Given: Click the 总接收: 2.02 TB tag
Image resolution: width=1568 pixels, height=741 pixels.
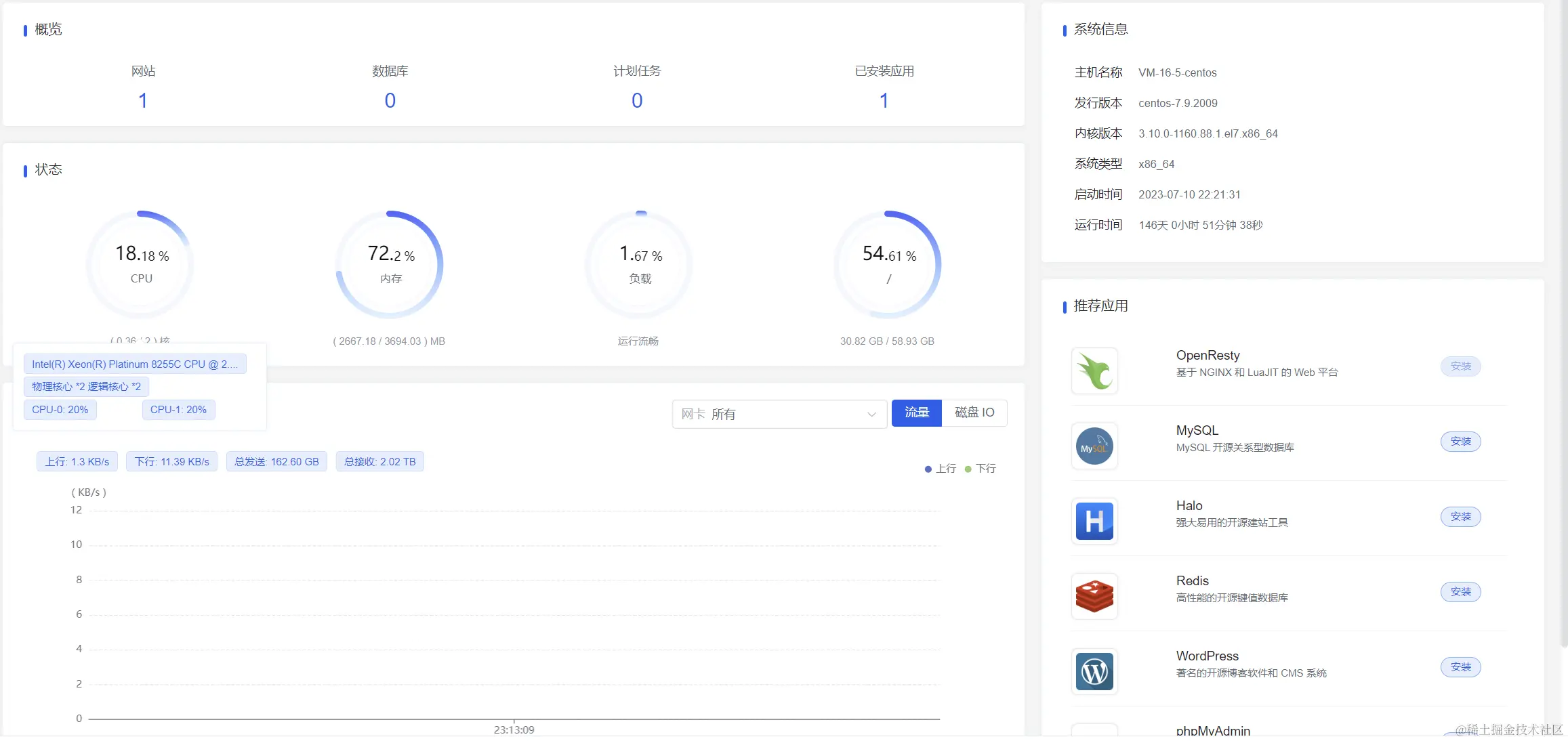Looking at the screenshot, I should tap(380, 462).
